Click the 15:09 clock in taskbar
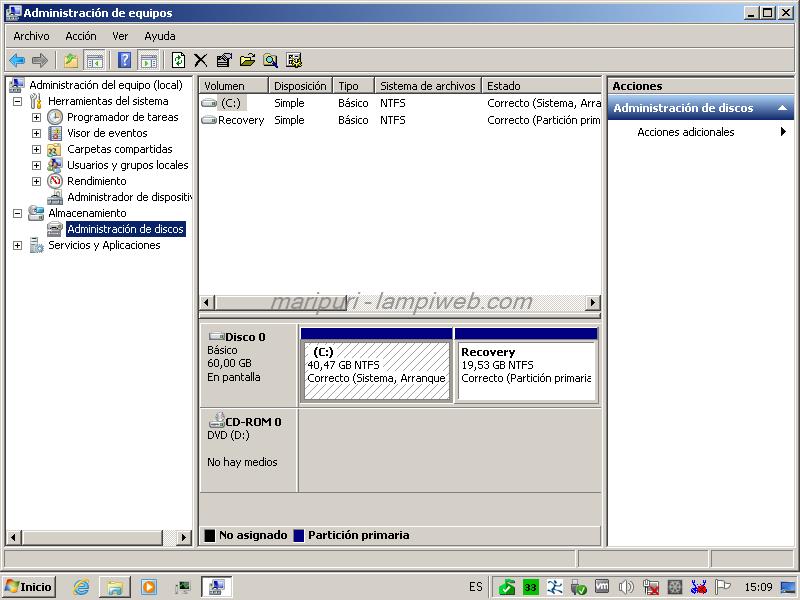The width and height of the screenshot is (800, 600). [758, 587]
